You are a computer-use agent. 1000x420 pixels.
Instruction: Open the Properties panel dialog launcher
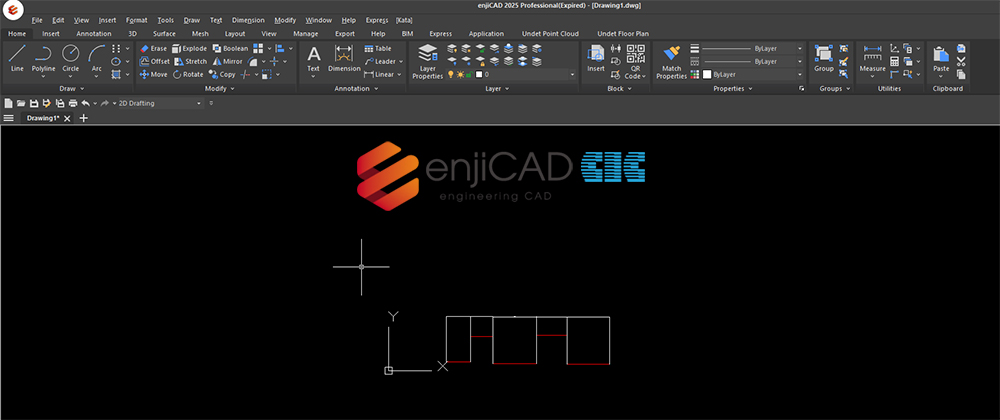802,89
